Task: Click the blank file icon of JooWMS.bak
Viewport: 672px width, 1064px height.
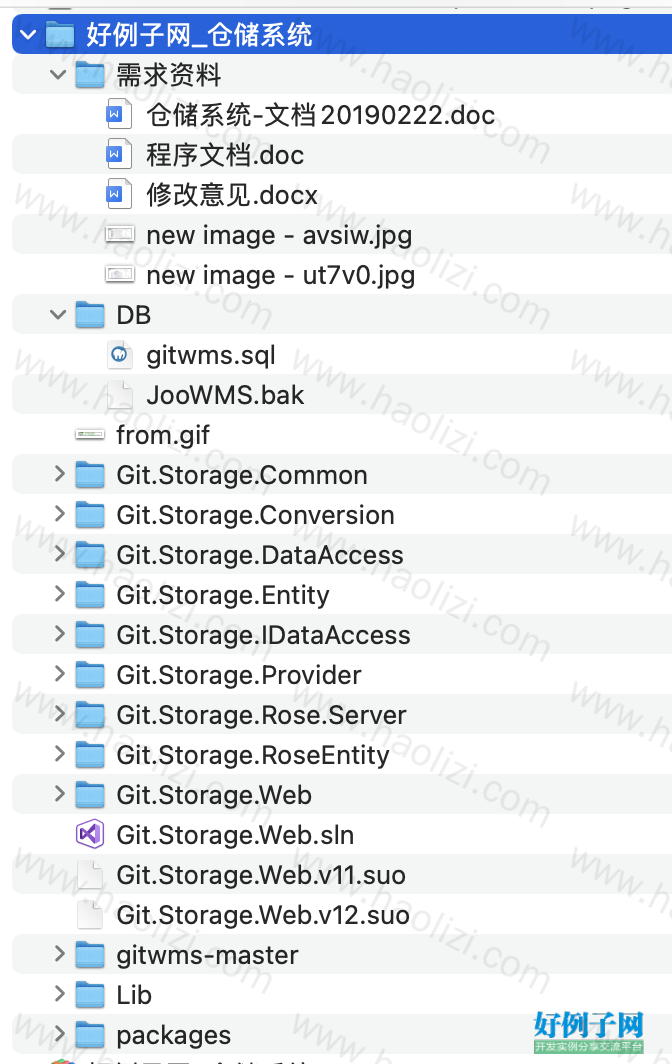Action: [x=119, y=395]
